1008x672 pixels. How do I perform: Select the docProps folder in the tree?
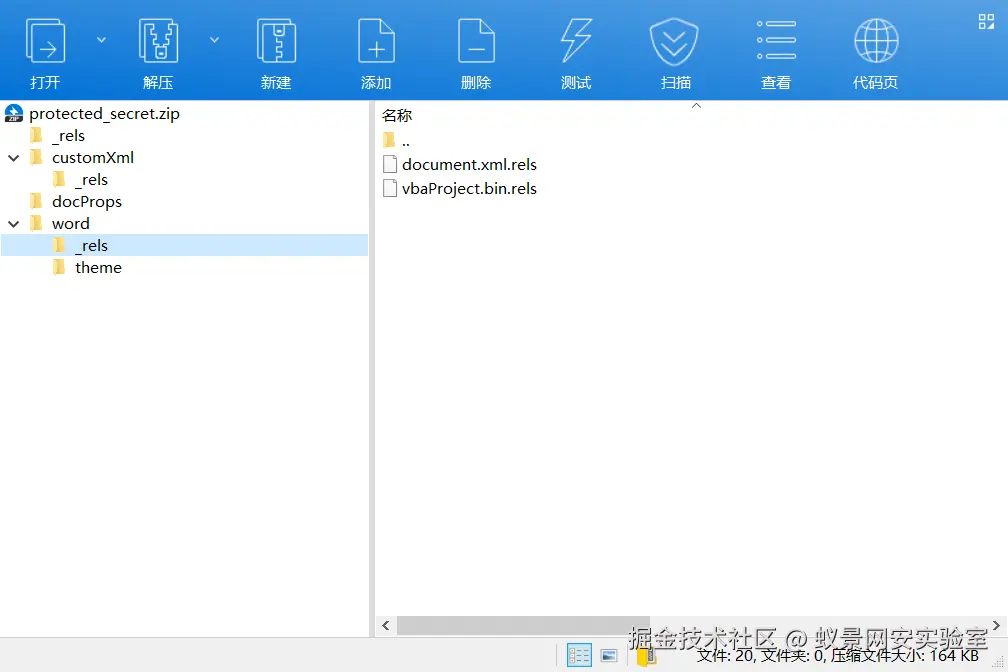tap(87, 202)
